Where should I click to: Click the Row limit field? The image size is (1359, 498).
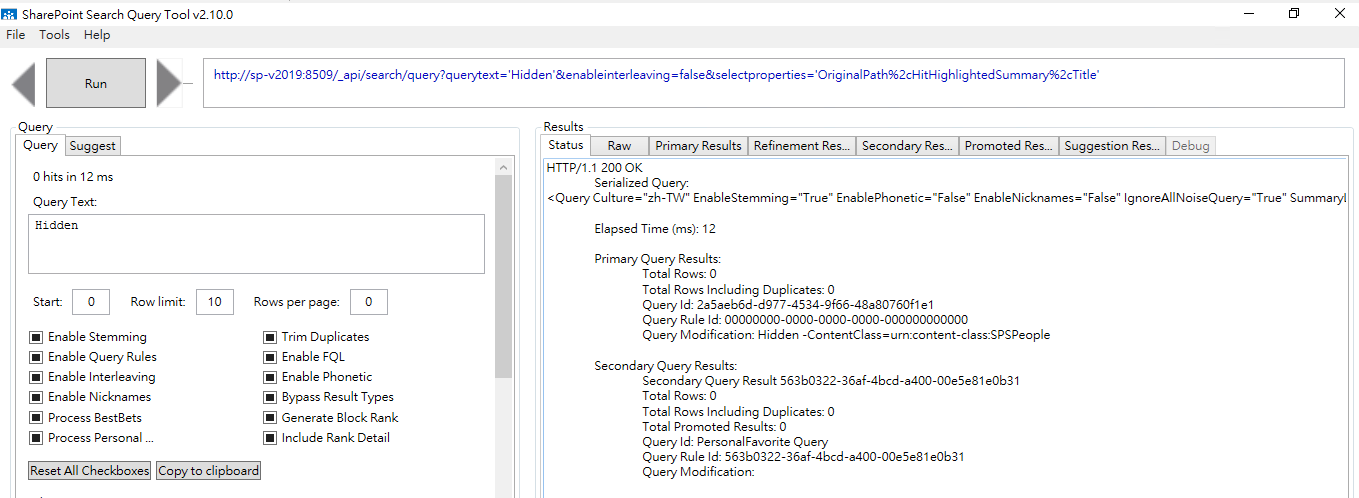tap(215, 302)
